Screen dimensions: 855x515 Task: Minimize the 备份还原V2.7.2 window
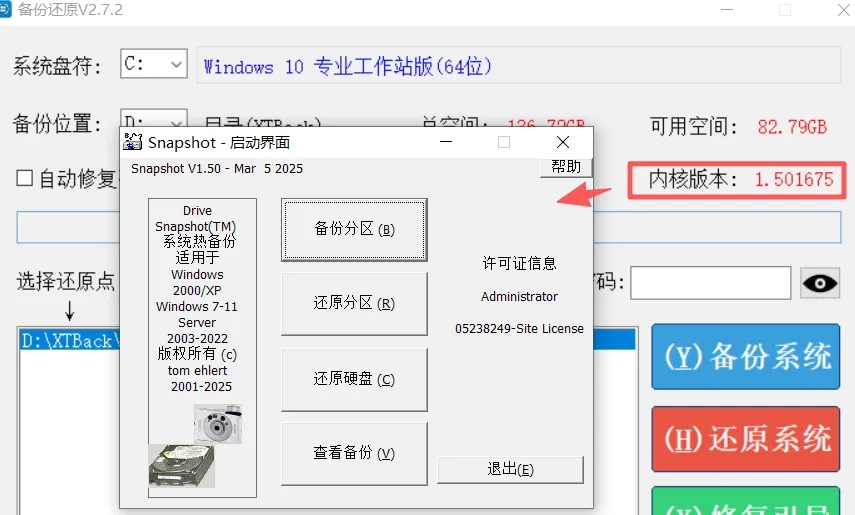tap(727, 10)
